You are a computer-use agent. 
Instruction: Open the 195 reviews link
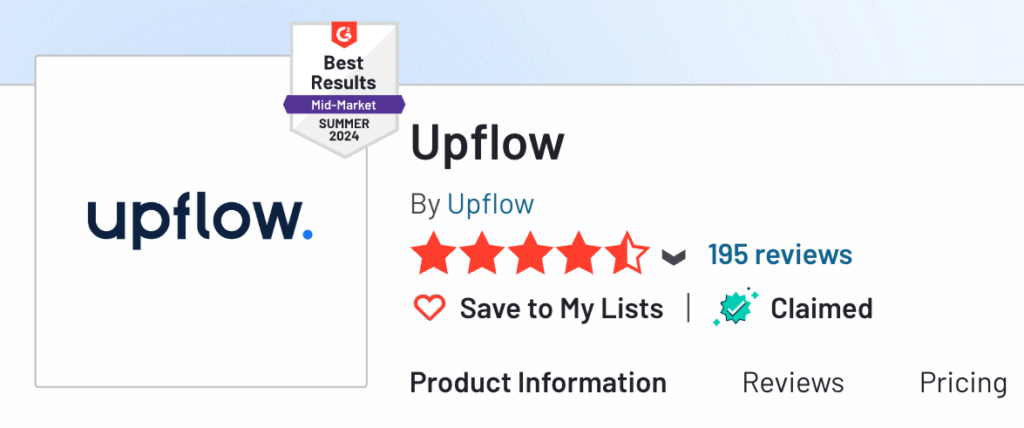pyautogui.click(x=780, y=254)
